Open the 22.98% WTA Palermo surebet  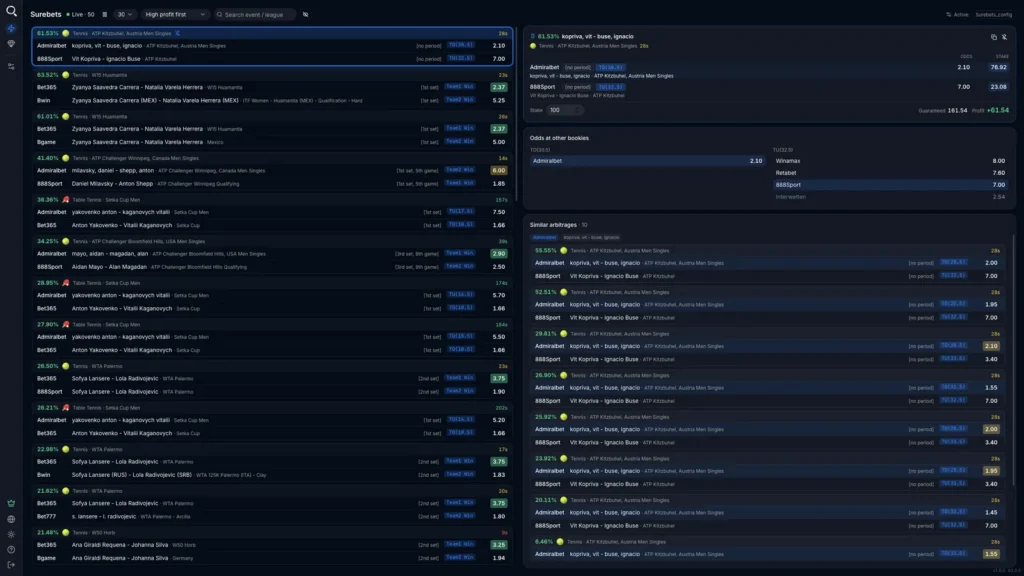[x=272, y=462]
